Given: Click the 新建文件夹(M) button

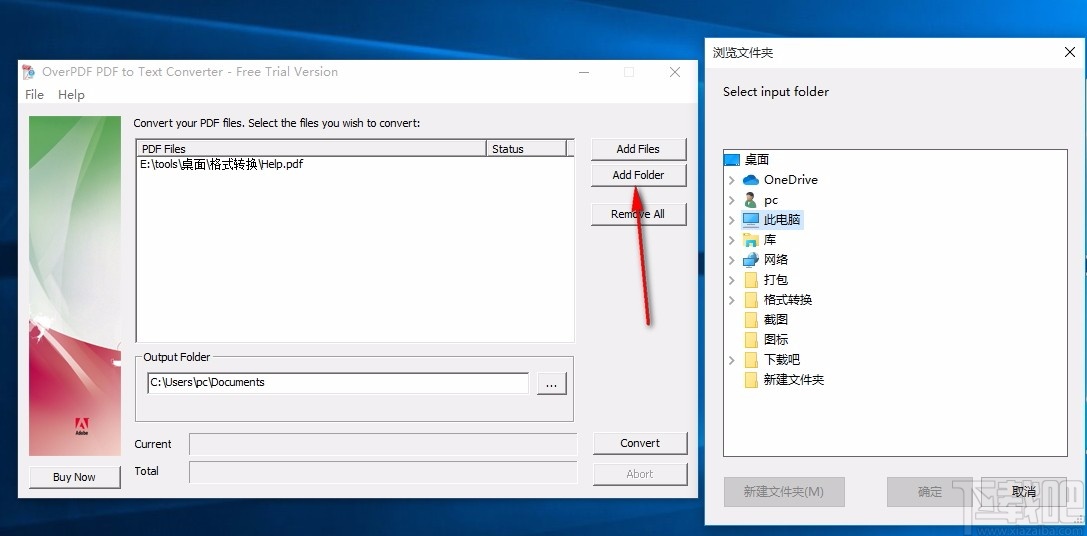Looking at the screenshot, I should (784, 492).
